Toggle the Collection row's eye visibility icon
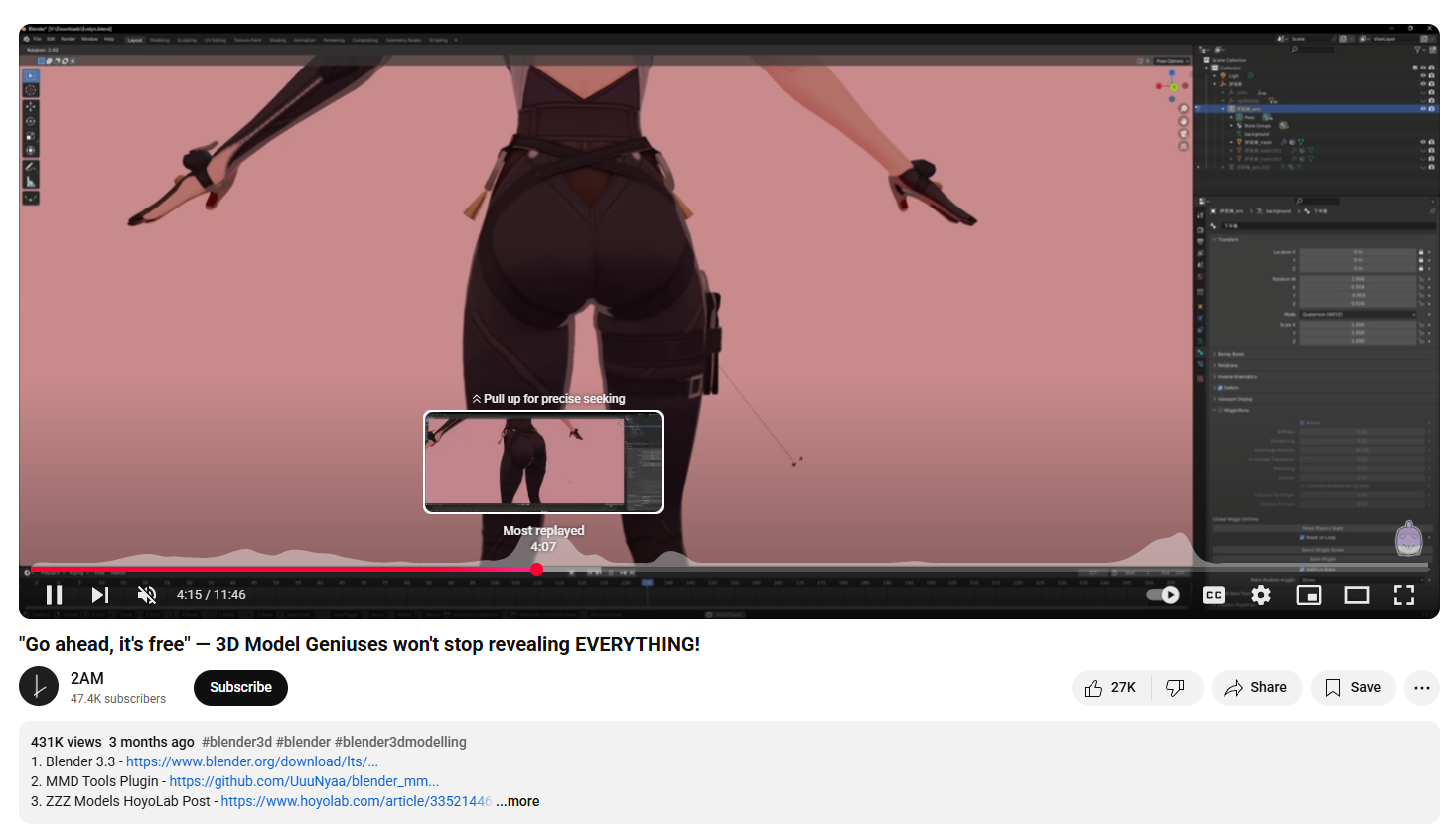 point(1422,69)
